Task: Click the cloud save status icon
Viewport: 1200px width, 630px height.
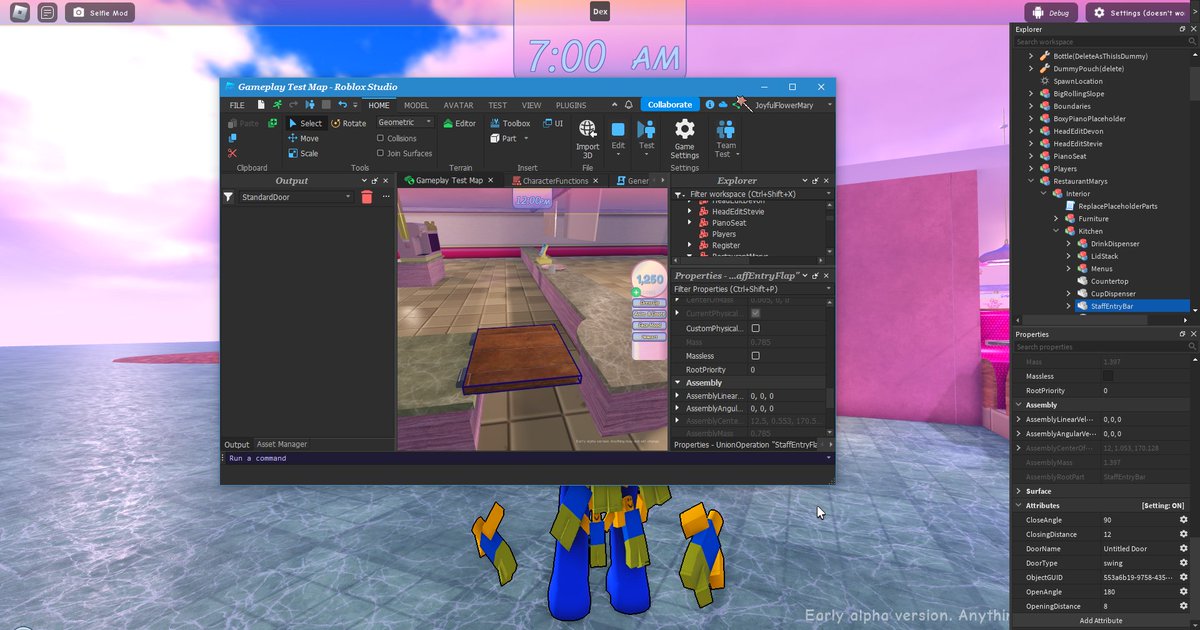Action: (723, 105)
